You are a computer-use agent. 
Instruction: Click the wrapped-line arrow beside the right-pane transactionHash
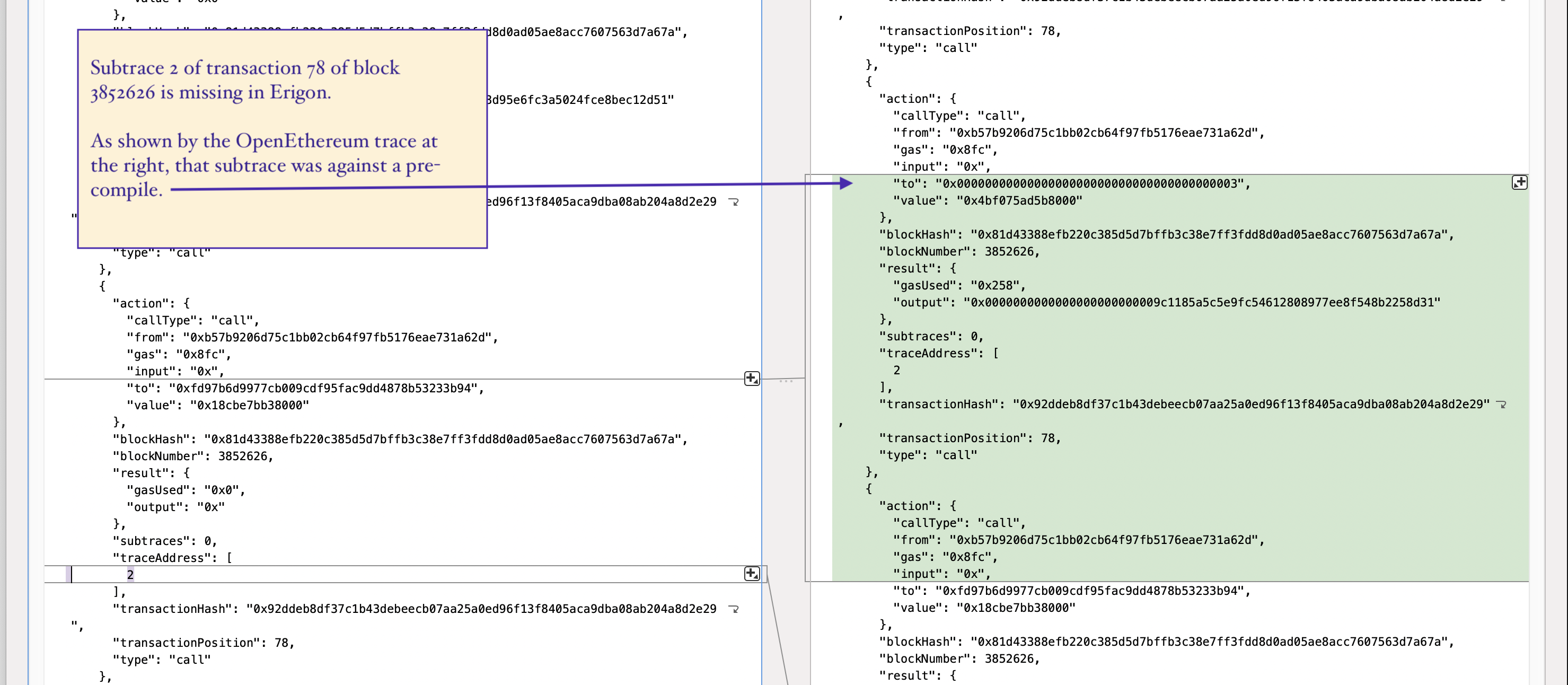click(1502, 403)
